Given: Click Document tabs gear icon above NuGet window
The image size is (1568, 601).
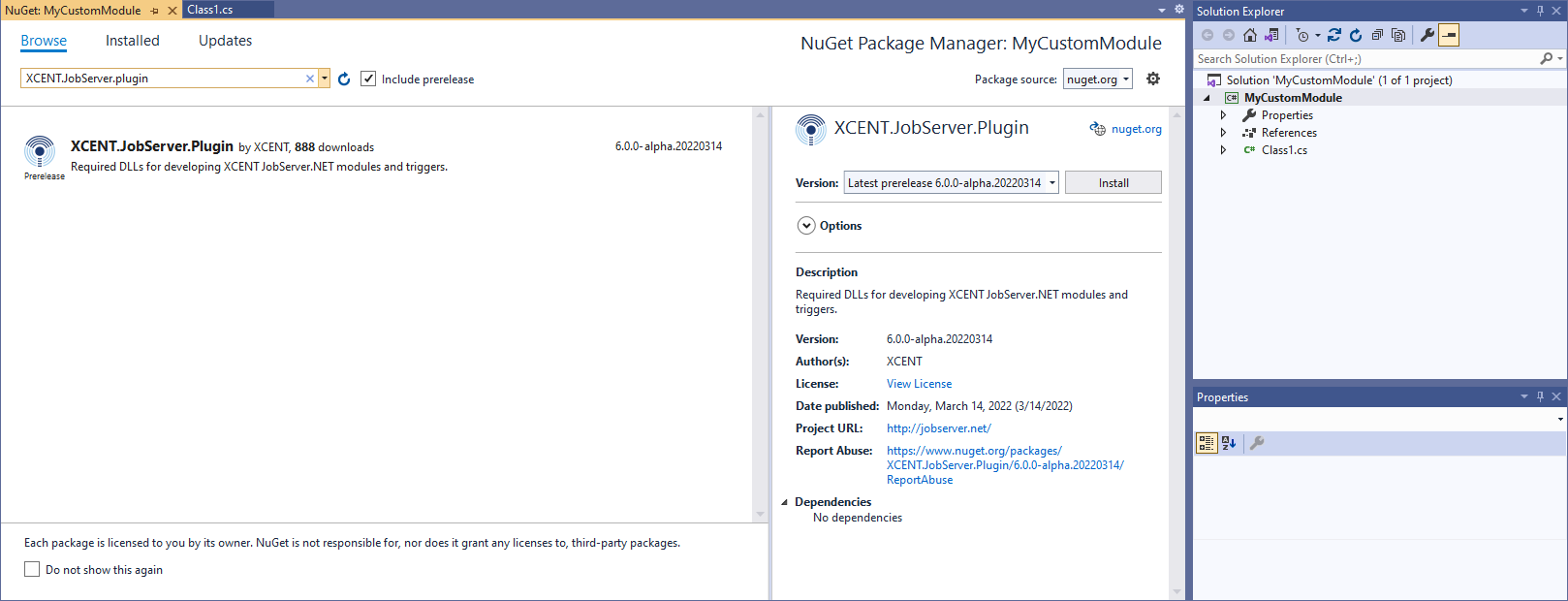Looking at the screenshot, I should pos(1179,10).
